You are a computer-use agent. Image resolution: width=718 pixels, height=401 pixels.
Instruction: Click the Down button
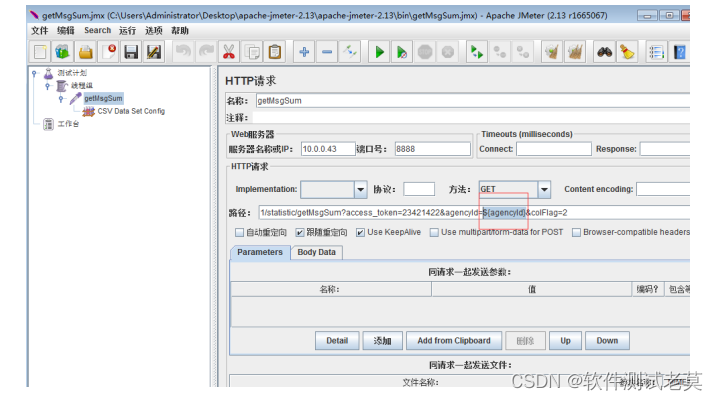[607, 341]
